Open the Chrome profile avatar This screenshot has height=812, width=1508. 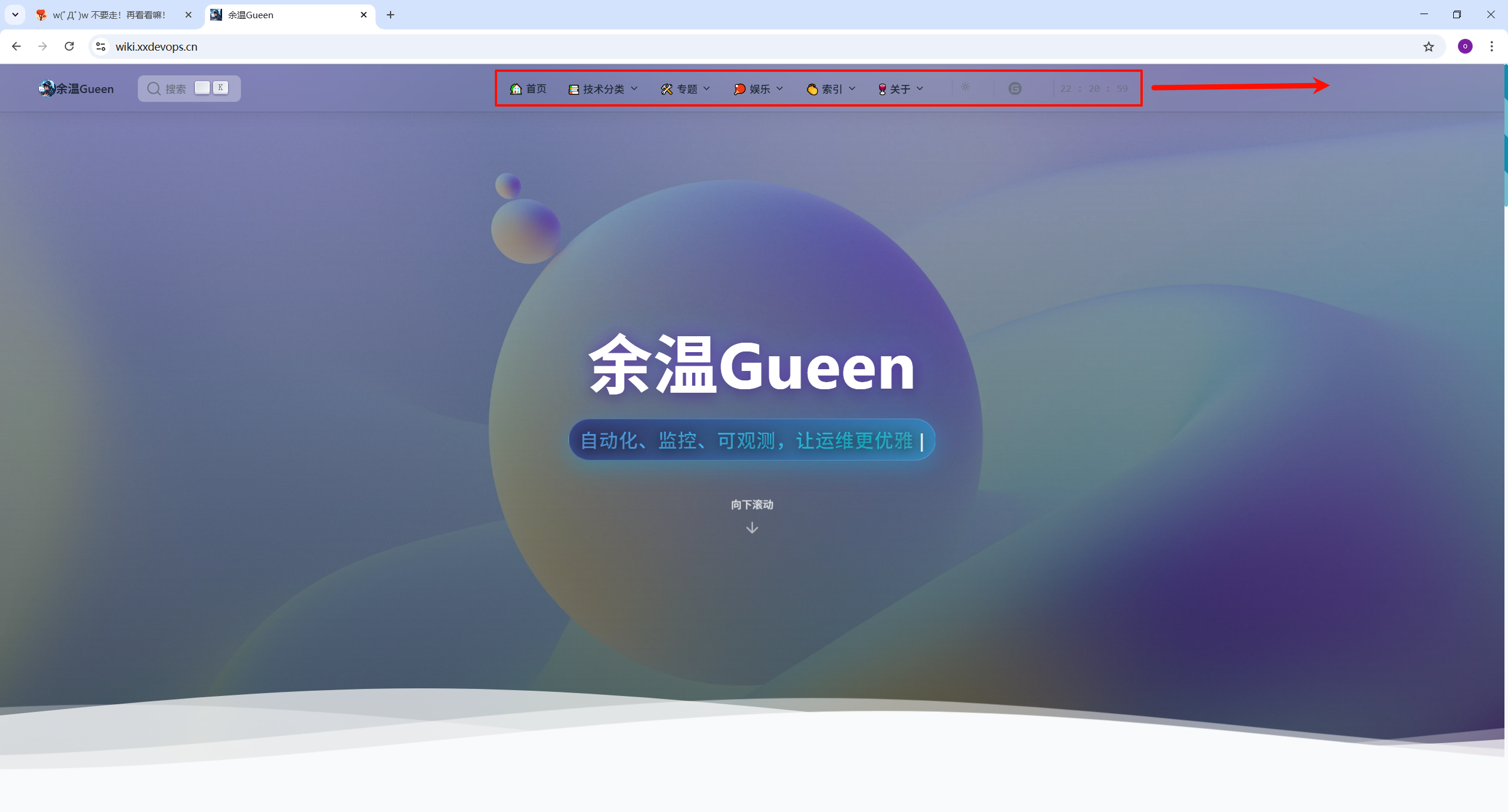1465,47
